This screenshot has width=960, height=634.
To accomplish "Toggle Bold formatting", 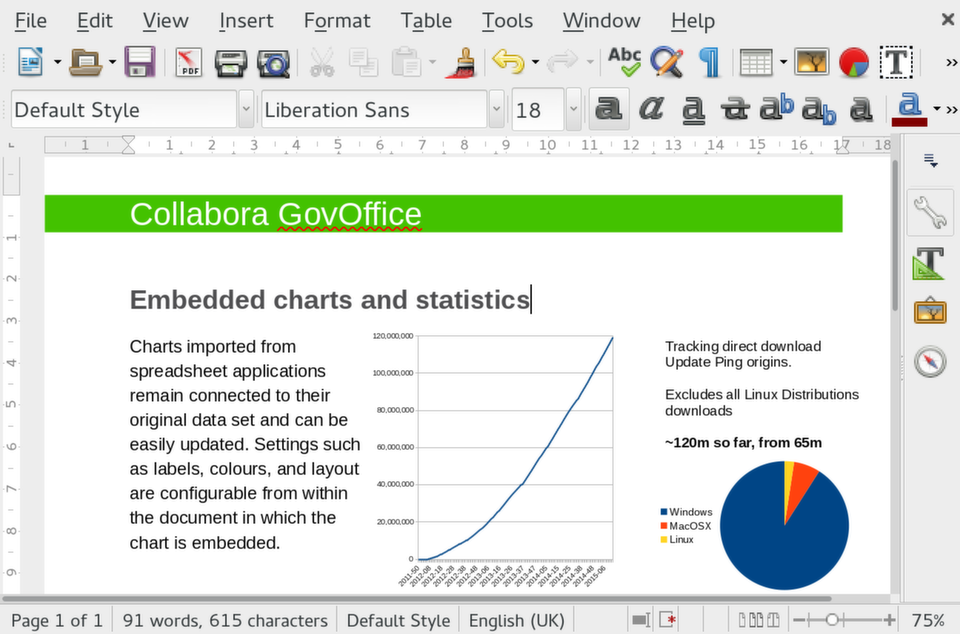I will click(x=609, y=109).
